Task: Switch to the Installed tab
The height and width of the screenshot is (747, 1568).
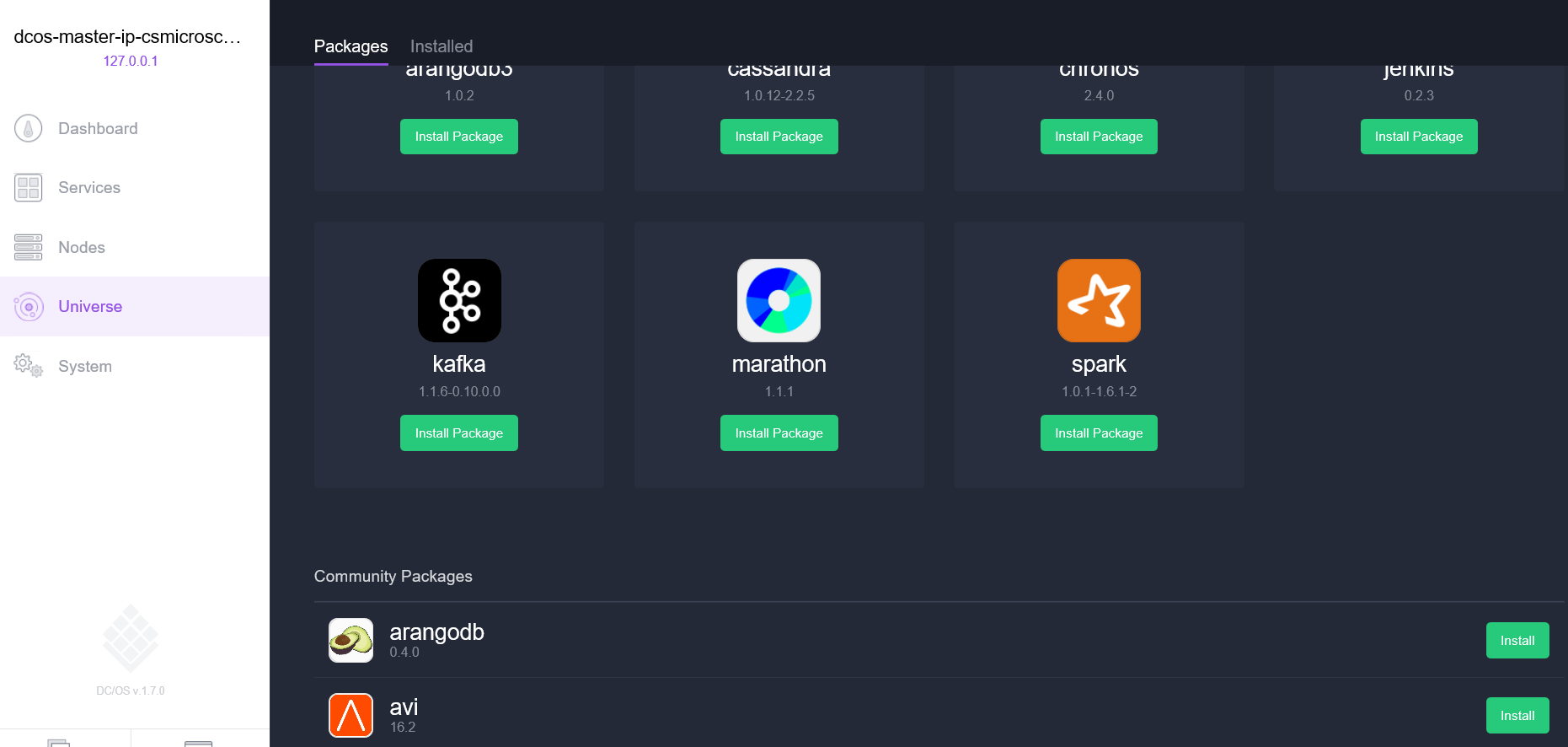Action: (x=442, y=46)
